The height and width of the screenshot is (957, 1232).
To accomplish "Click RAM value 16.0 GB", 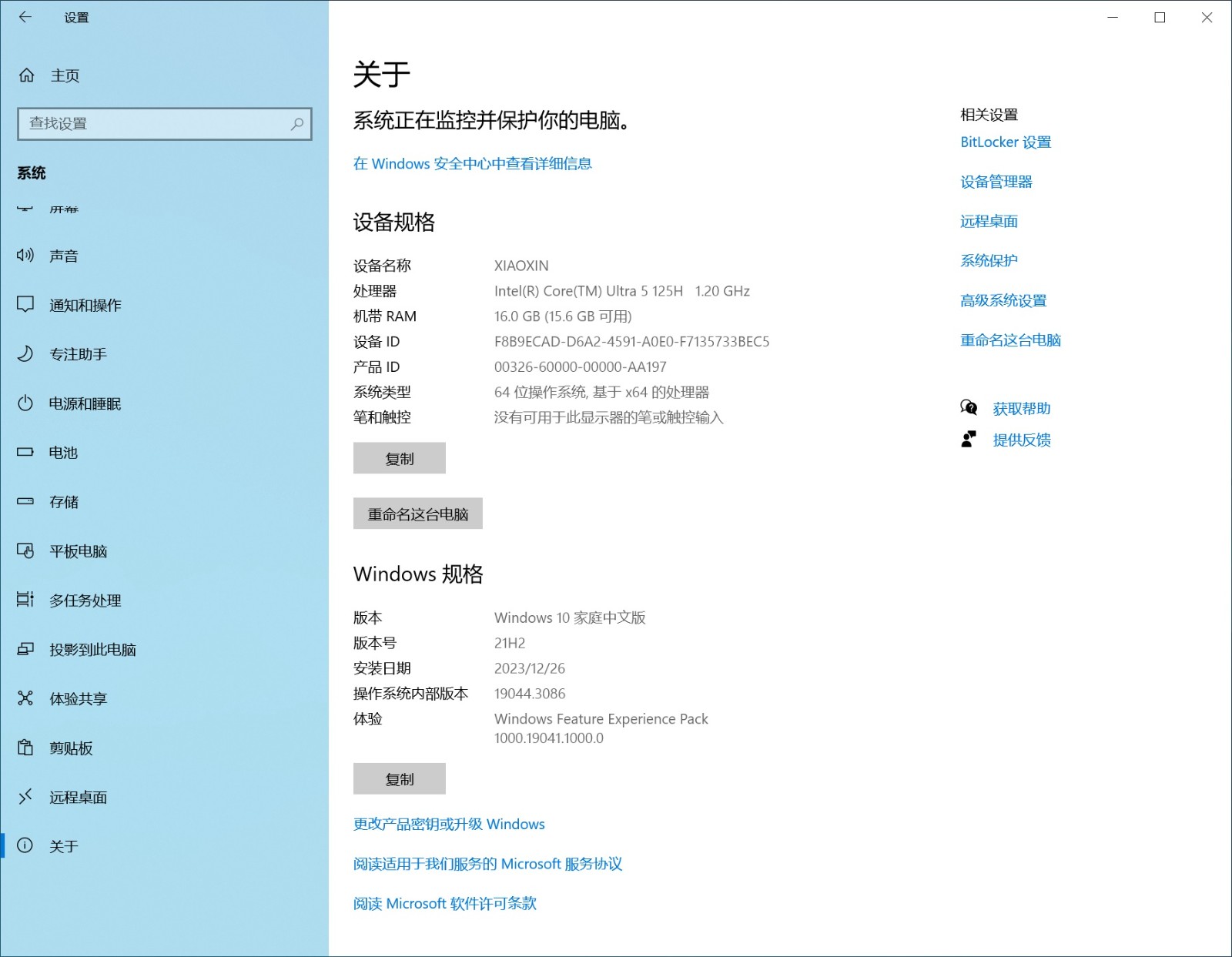I will click(563, 316).
